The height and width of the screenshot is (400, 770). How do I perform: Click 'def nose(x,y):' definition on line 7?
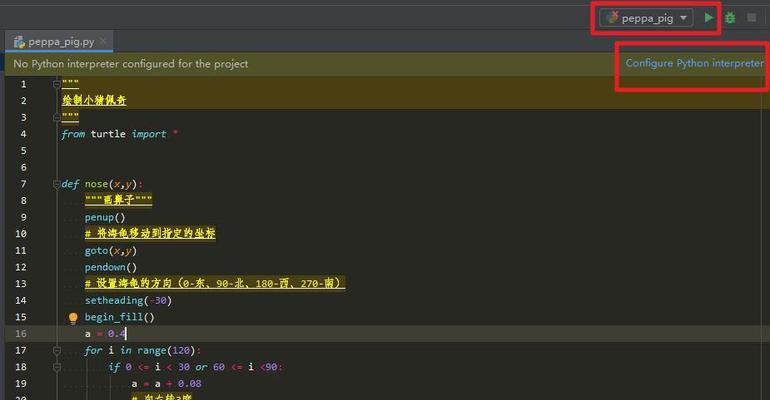(x=102, y=184)
